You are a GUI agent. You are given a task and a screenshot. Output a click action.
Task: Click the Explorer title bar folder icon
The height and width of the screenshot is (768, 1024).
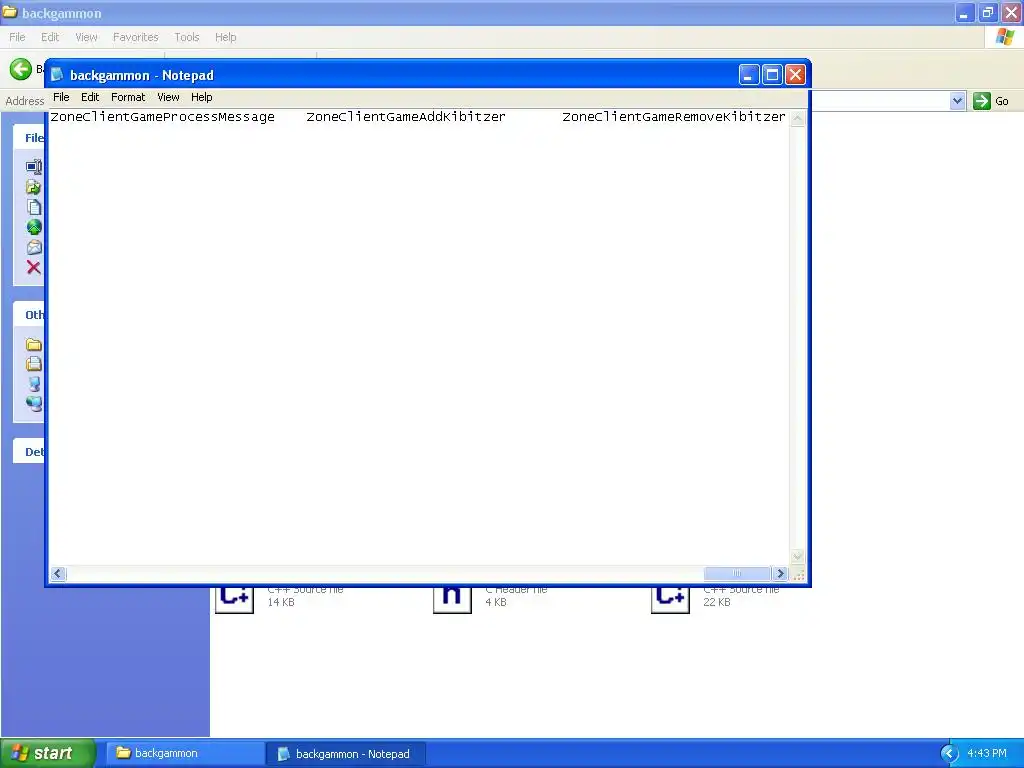click(x=10, y=12)
